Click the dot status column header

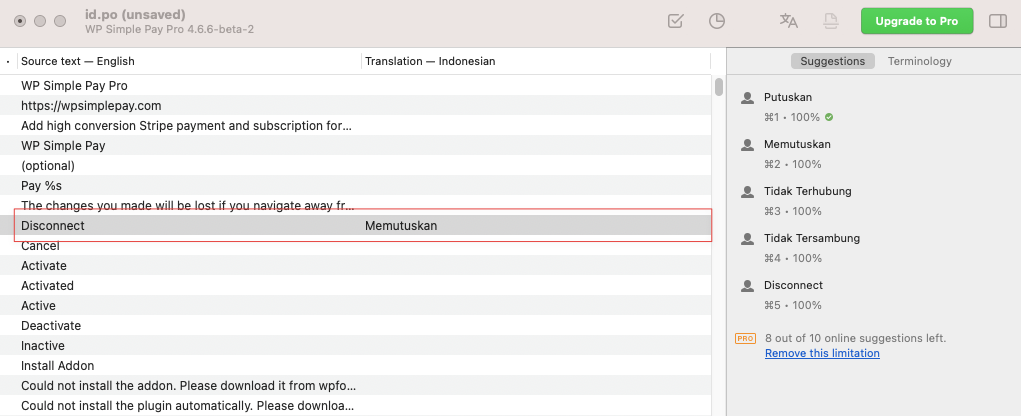[x=8, y=61]
